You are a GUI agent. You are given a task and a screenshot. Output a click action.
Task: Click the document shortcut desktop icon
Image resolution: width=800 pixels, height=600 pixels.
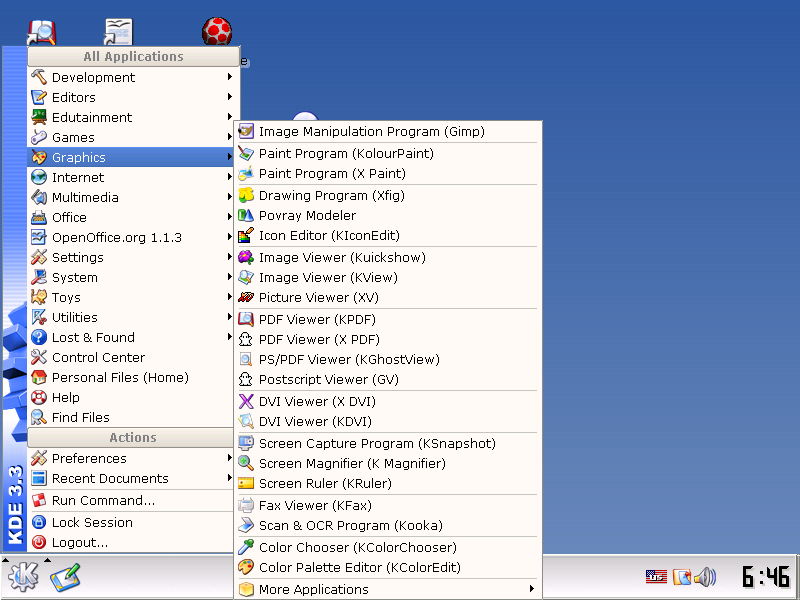(118, 32)
